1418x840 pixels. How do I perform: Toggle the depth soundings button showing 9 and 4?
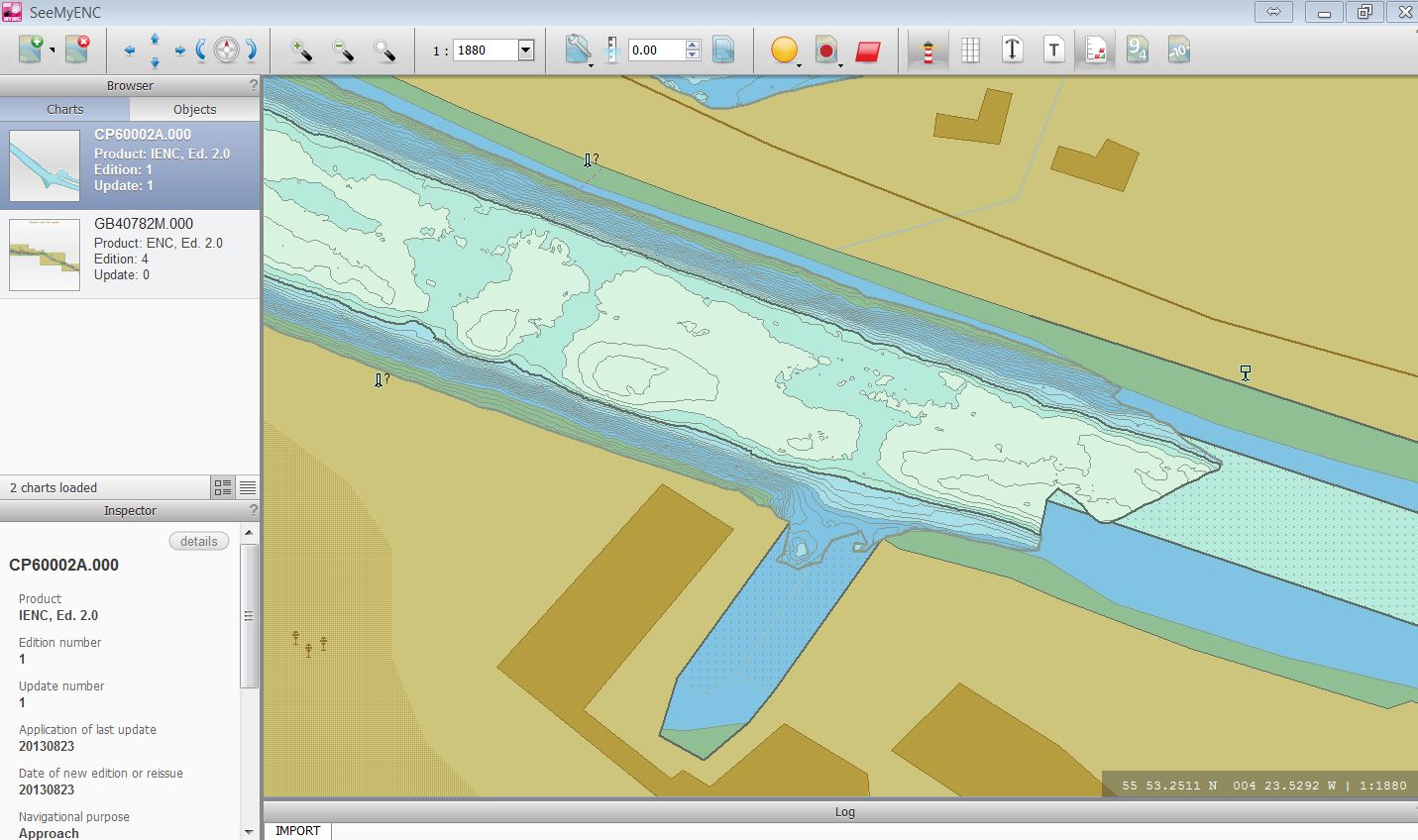[x=1137, y=51]
